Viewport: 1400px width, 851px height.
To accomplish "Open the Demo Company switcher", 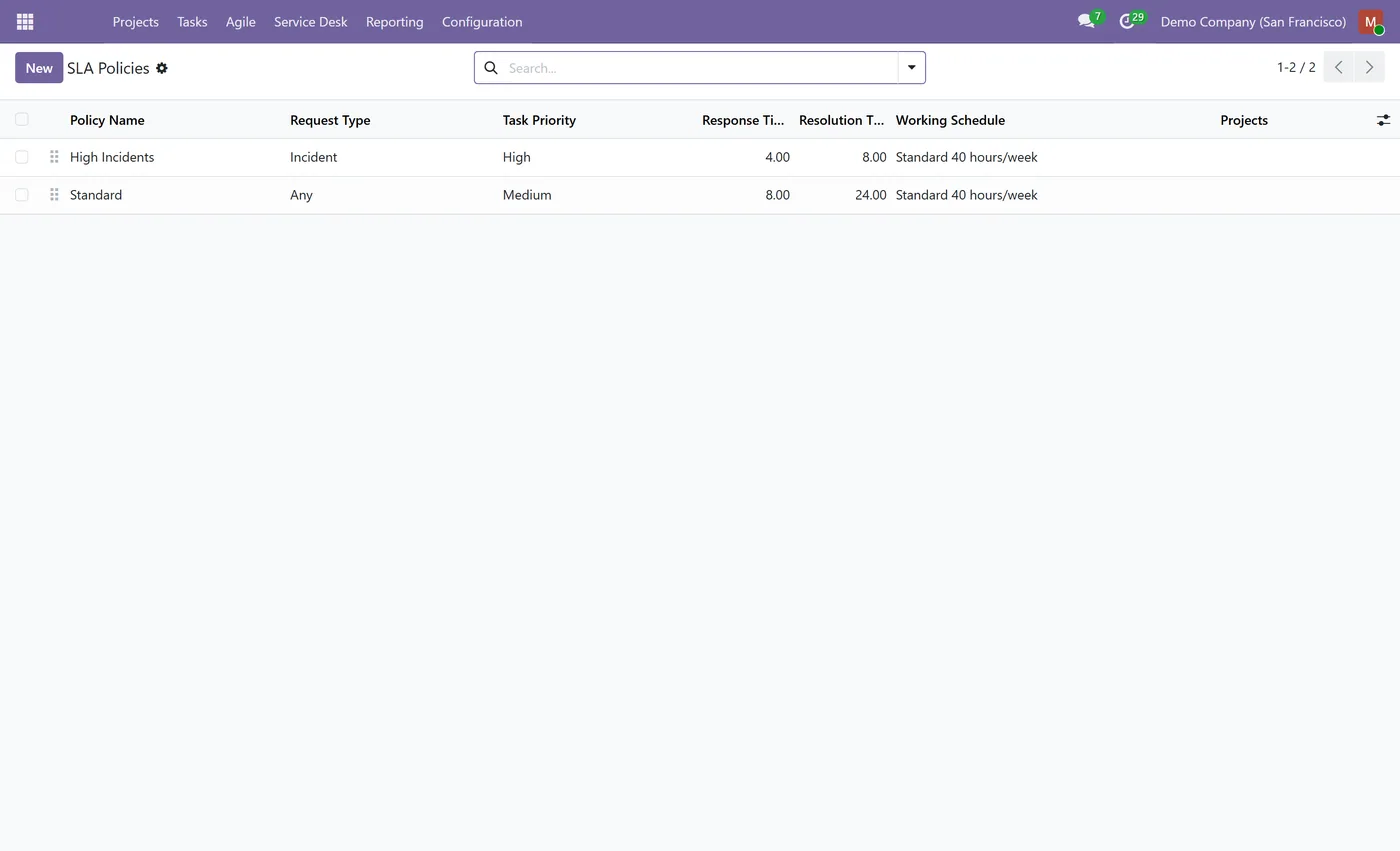I will 1253,21.
